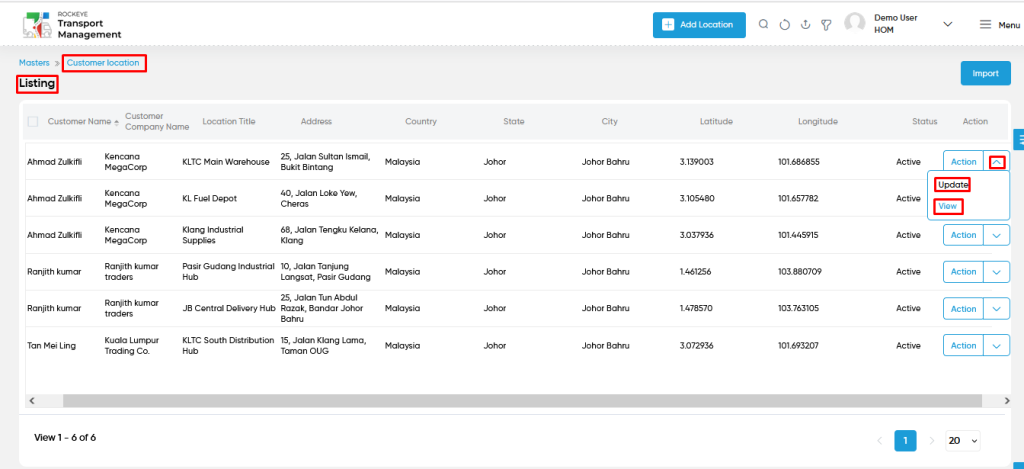
Task: Expand action chevron for Klang Industrial Supplies row
Action: [x=997, y=235]
